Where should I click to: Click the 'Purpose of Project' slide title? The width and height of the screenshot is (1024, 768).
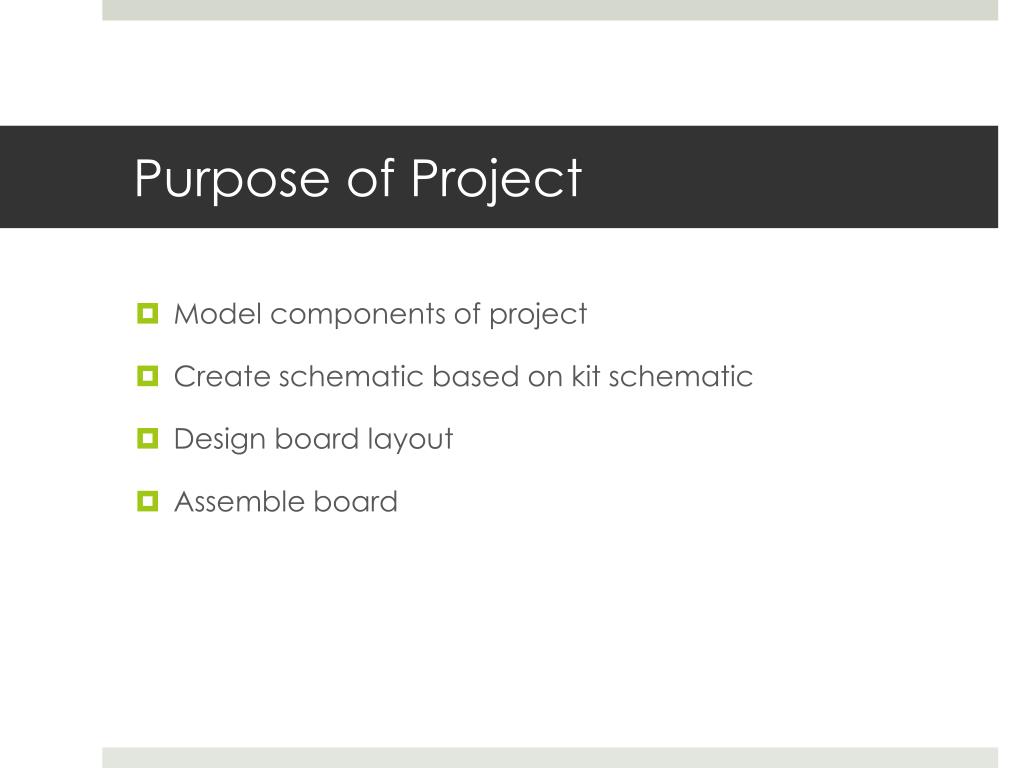coord(358,178)
